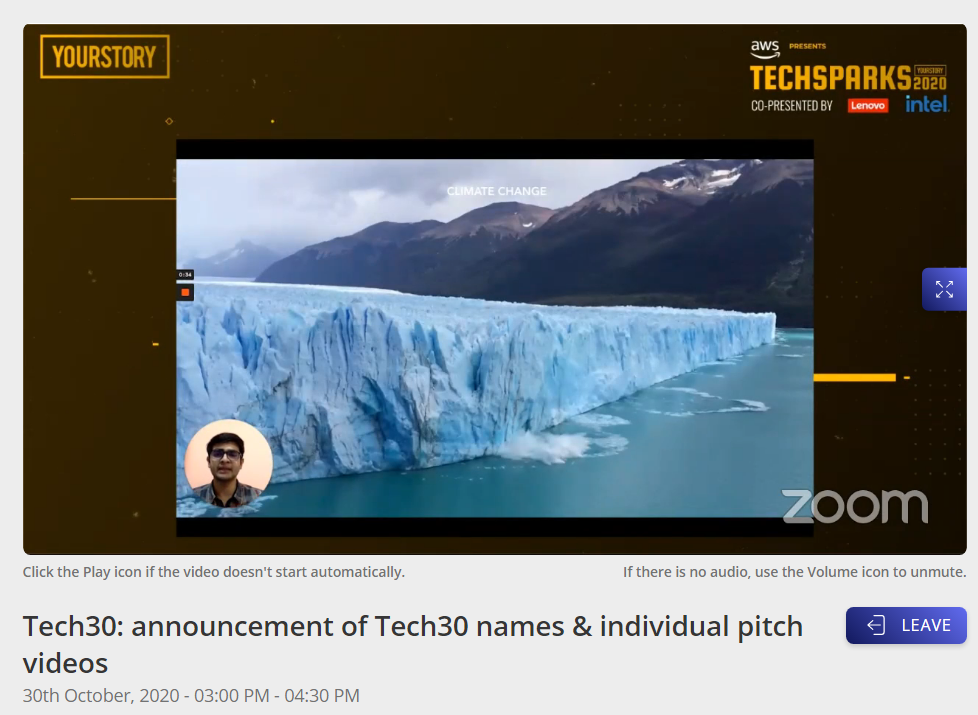Image resolution: width=978 pixels, height=715 pixels.
Task: Click the YourStory logo
Action: (105, 57)
